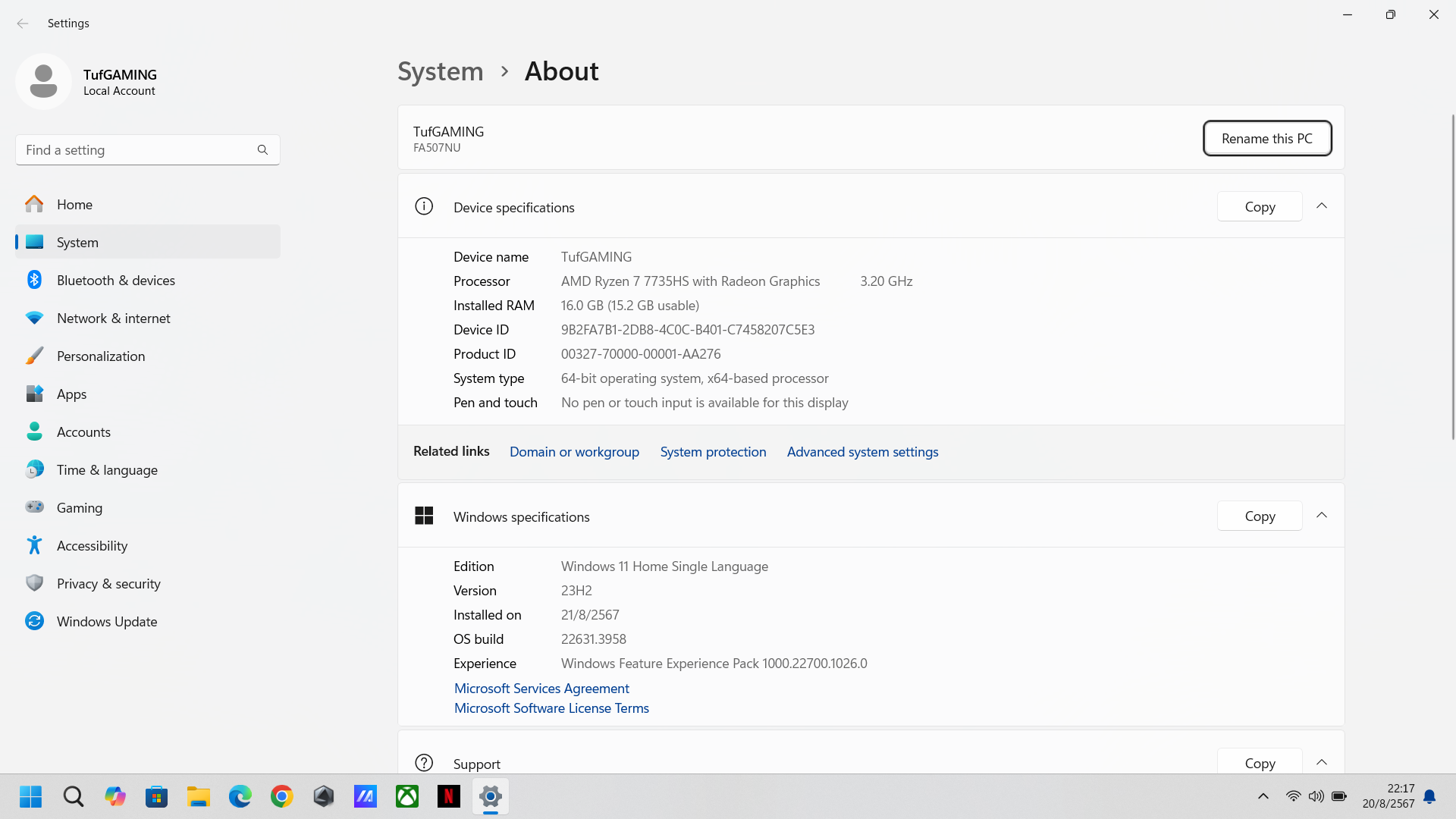Screen dimensions: 1456x819
Task: Open Advanced system settings link
Action: coord(862,452)
